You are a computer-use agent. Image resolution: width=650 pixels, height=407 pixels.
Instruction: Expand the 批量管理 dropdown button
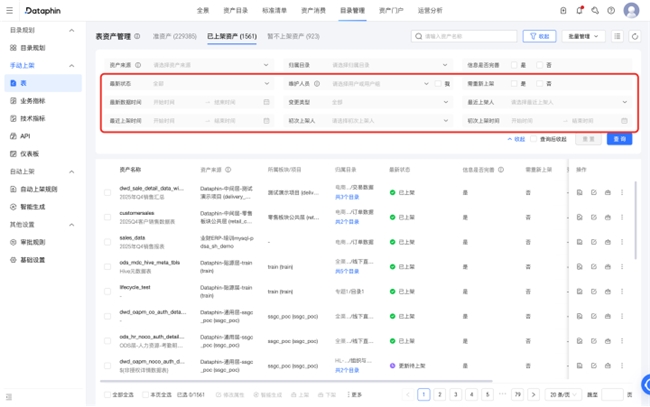[x=585, y=36]
